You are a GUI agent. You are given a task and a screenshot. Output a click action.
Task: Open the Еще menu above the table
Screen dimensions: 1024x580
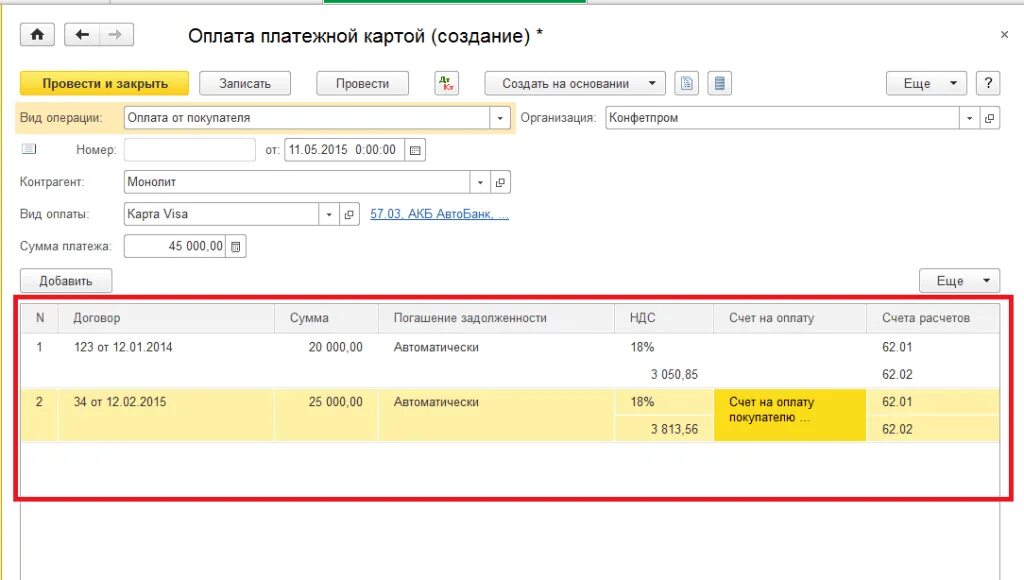[959, 281]
